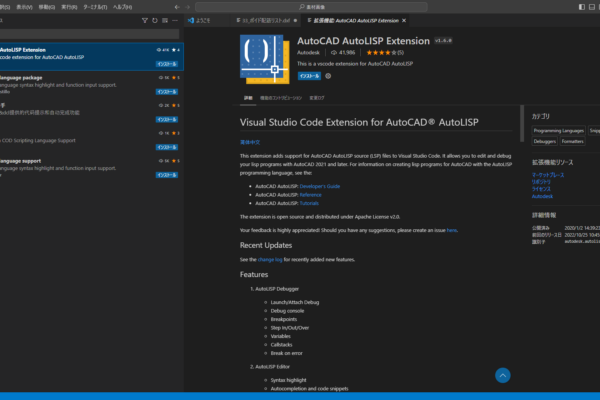Click the Programming Languages category tag
This screenshot has width=600, height=400.
[x=559, y=131]
